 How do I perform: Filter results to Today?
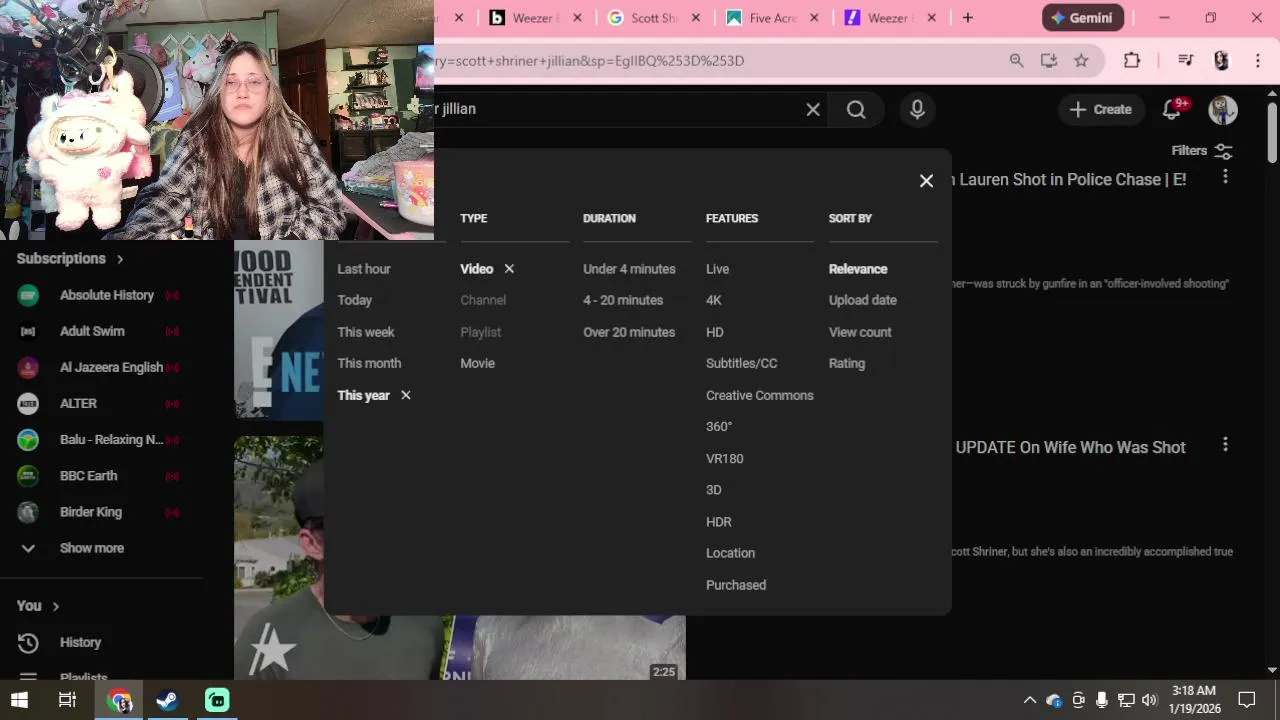coord(355,300)
